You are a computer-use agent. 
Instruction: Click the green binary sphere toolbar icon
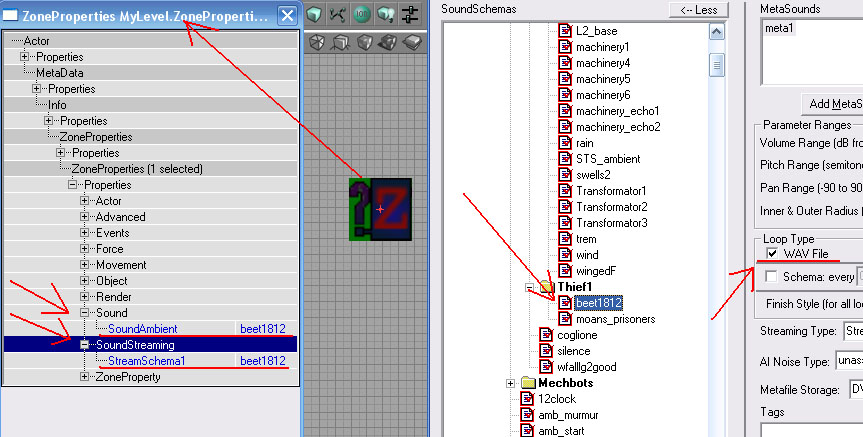362,14
